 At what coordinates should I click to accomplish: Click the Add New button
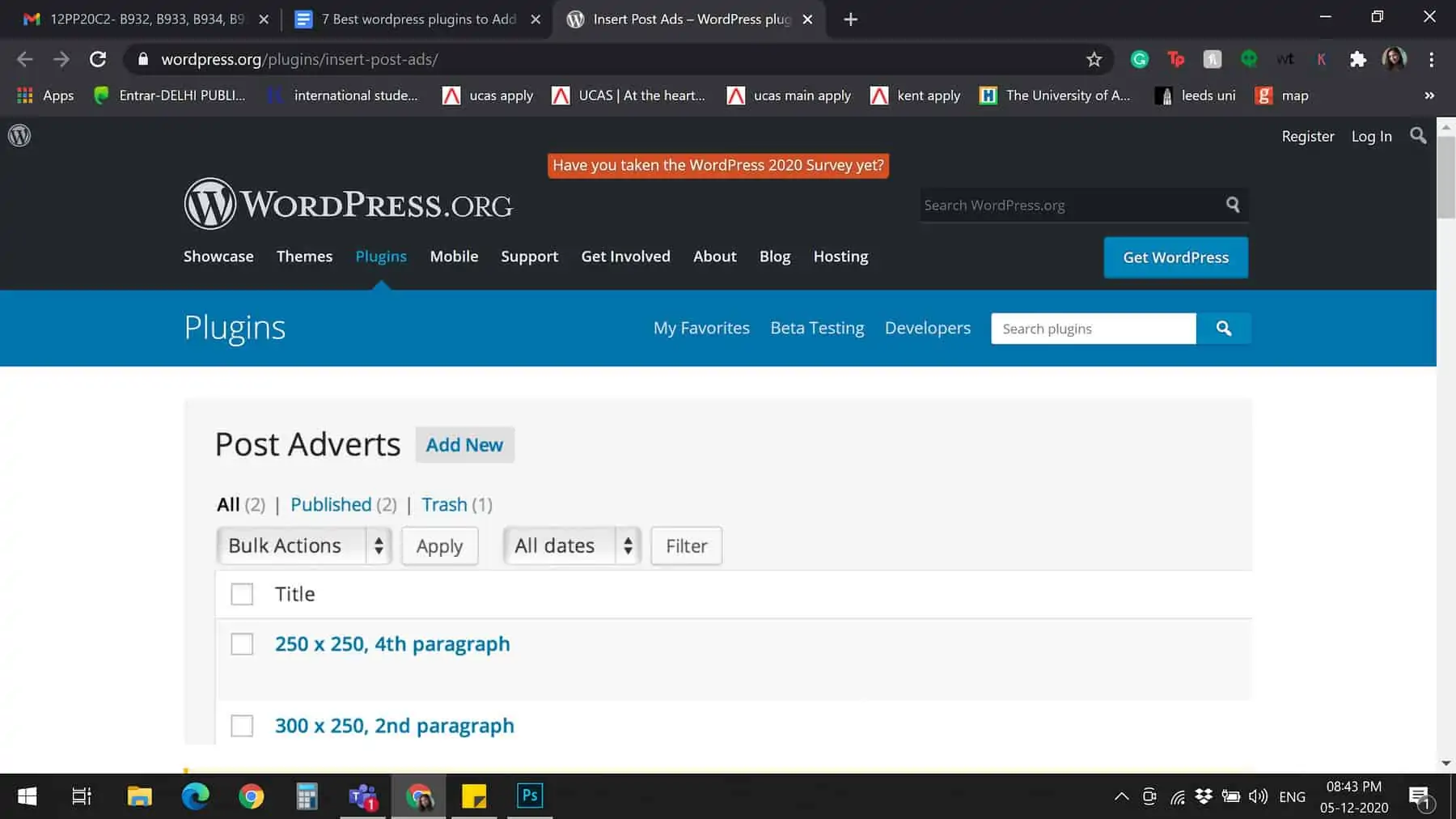(464, 445)
